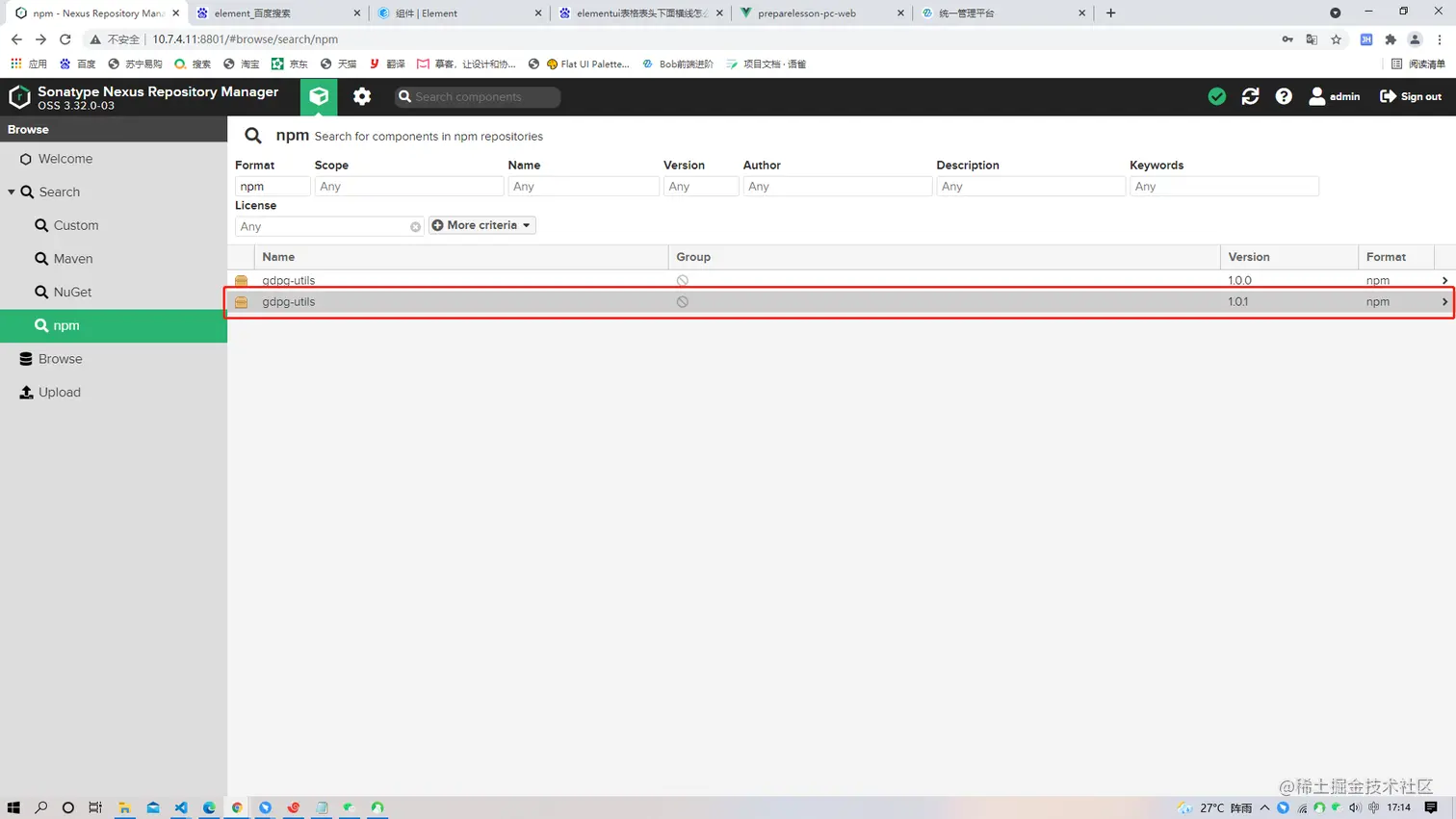
Task: Open the admin user account
Action: click(1335, 96)
